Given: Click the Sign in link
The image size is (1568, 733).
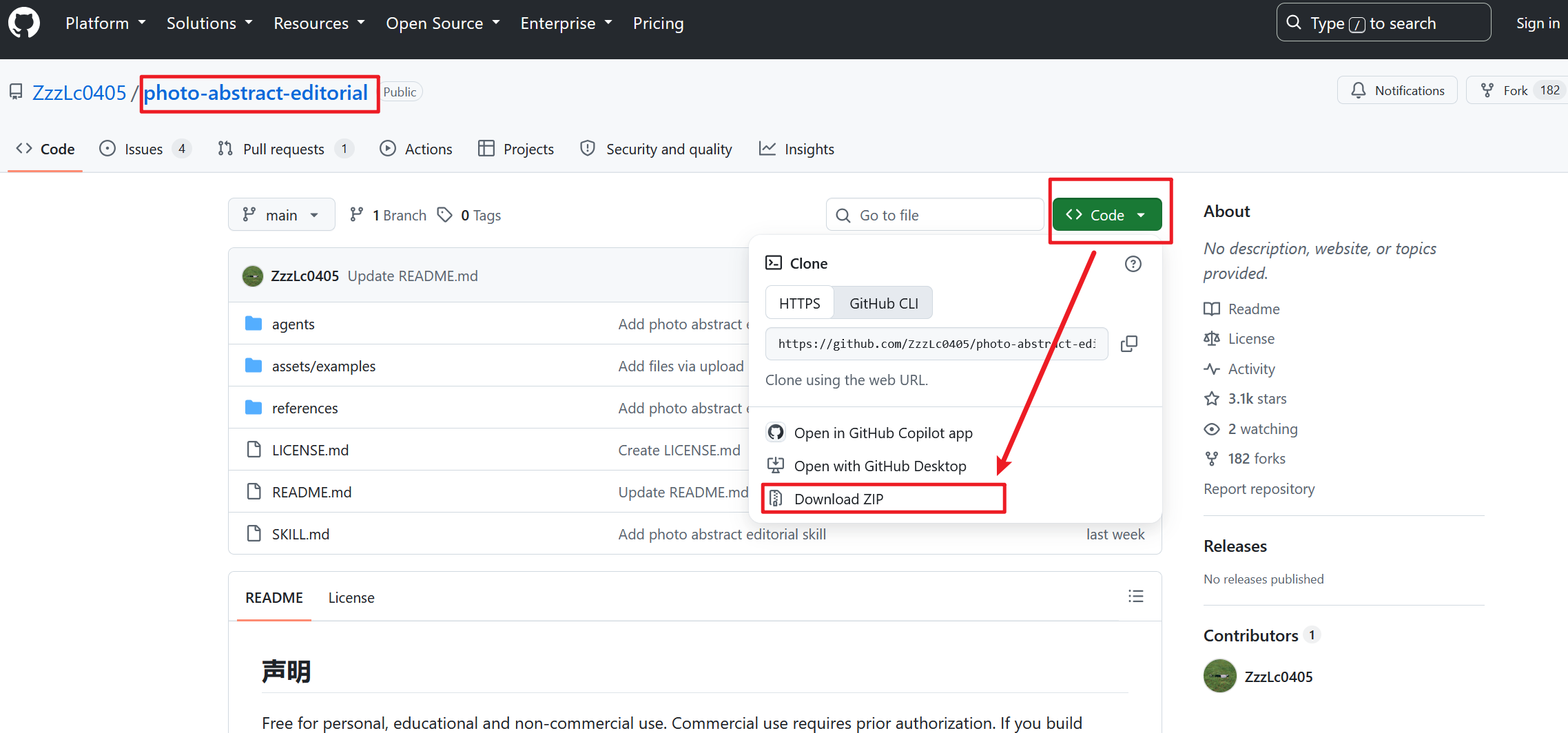Looking at the screenshot, I should (1538, 23).
